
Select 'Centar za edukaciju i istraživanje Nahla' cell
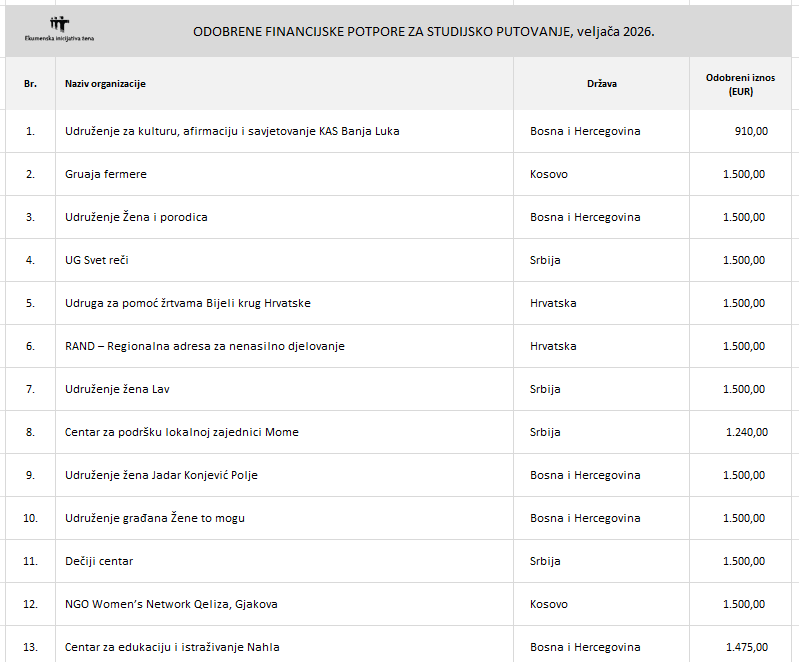pyautogui.click(x=169, y=647)
